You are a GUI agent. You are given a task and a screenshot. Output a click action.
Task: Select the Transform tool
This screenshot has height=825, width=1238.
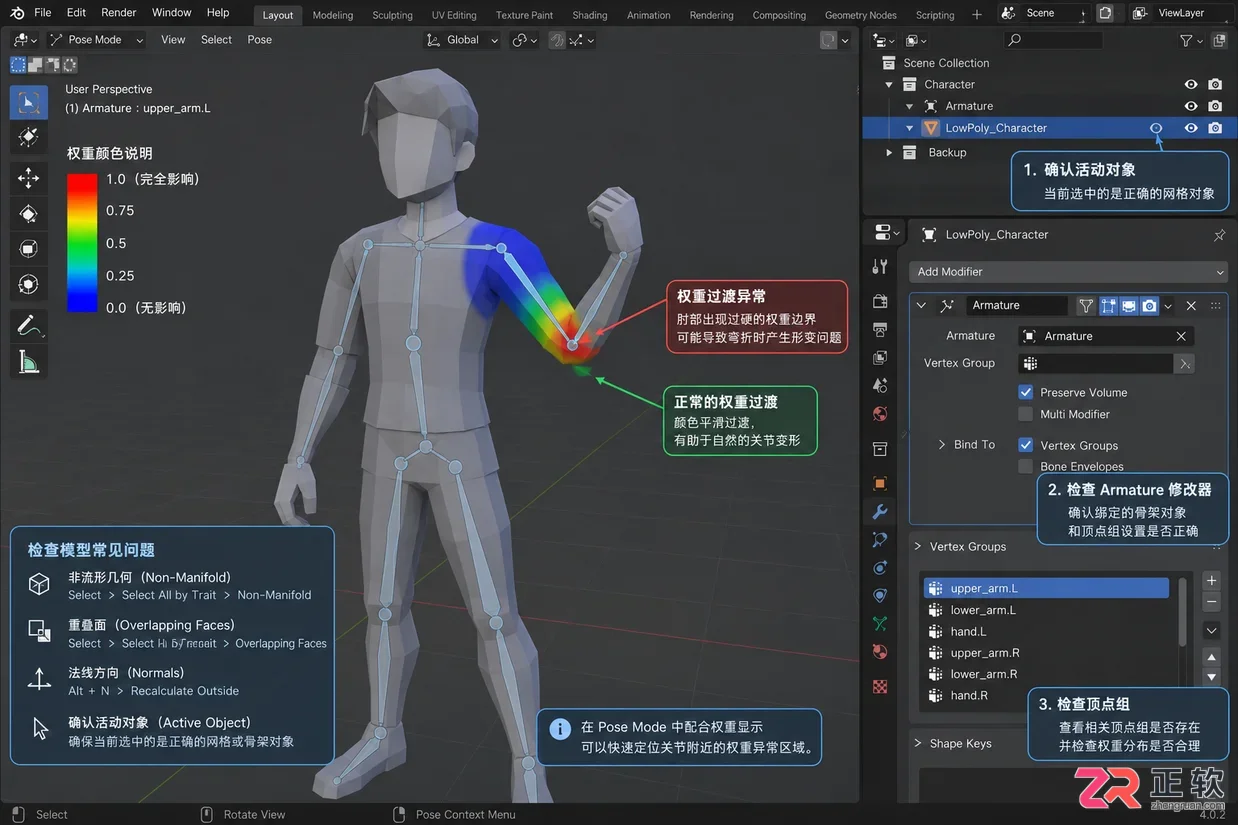[28, 284]
